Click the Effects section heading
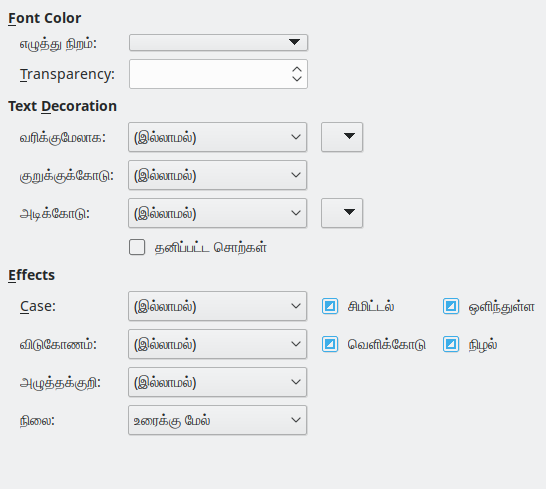Screen dimensions: 546x489 click(x=31, y=275)
